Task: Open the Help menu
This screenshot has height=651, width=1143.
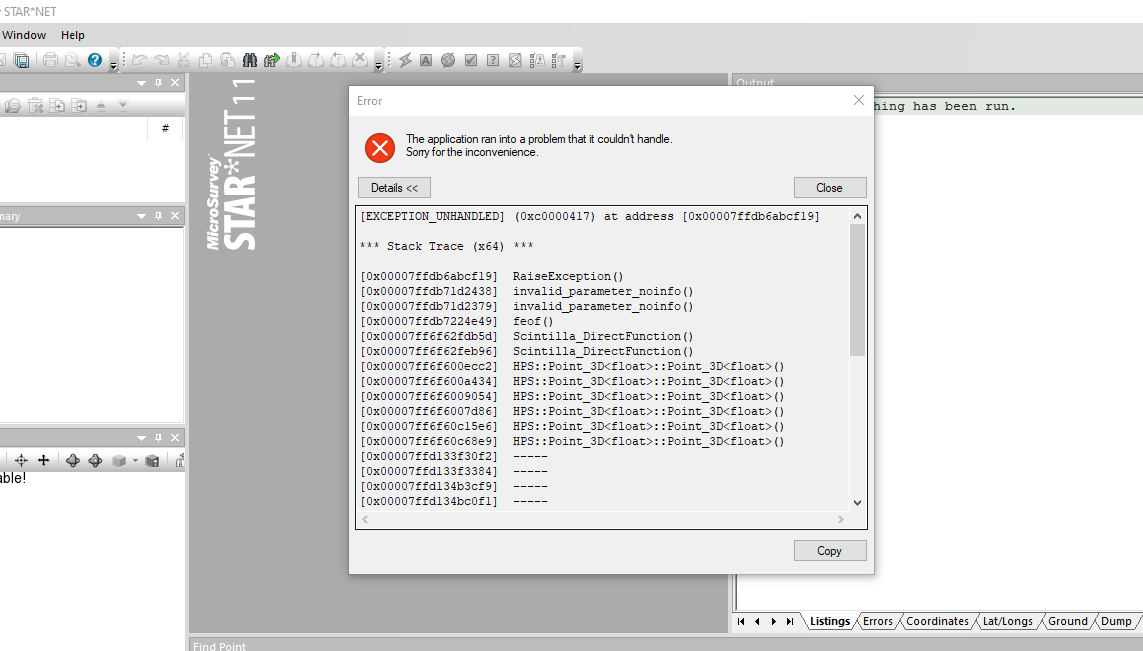Action: pyautogui.click(x=73, y=35)
